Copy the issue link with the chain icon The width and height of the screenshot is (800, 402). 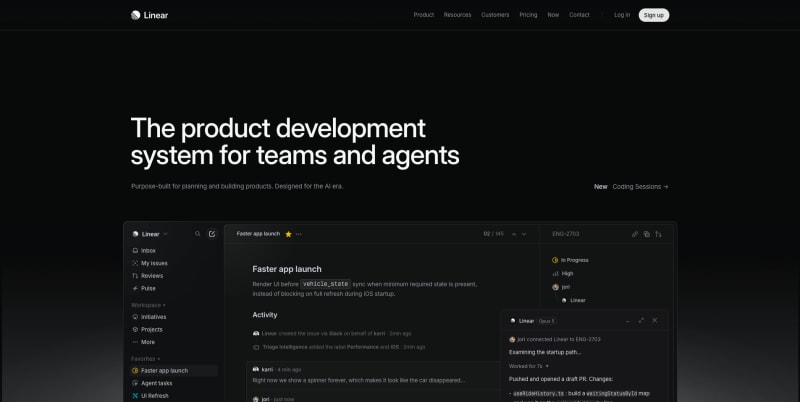click(x=635, y=234)
